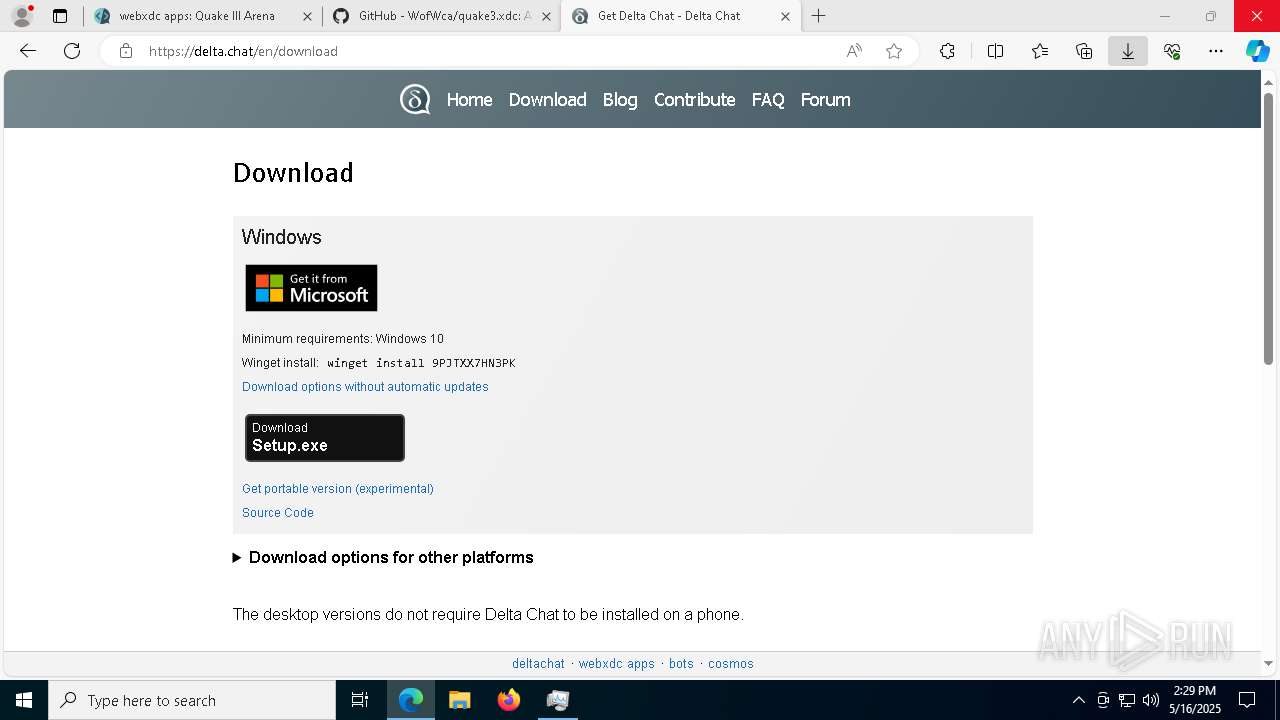Image resolution: width=1280 pixels, height=720 pixels.
Task: Open Microsoft Edge from the taskbar
Action: pyautogui.click(x=411, y=700)
